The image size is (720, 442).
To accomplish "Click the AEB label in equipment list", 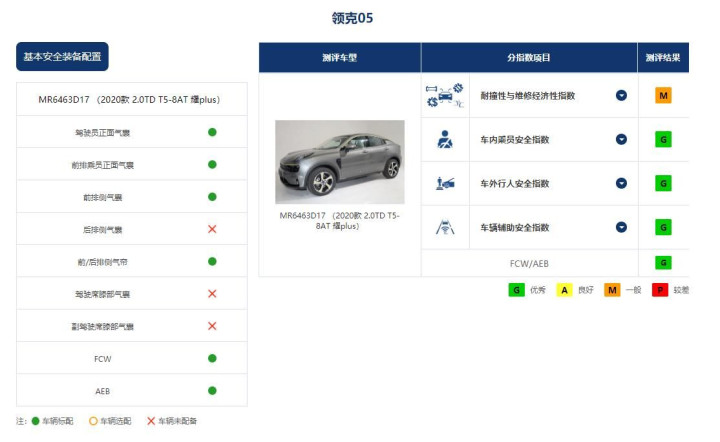I will 102,392.
